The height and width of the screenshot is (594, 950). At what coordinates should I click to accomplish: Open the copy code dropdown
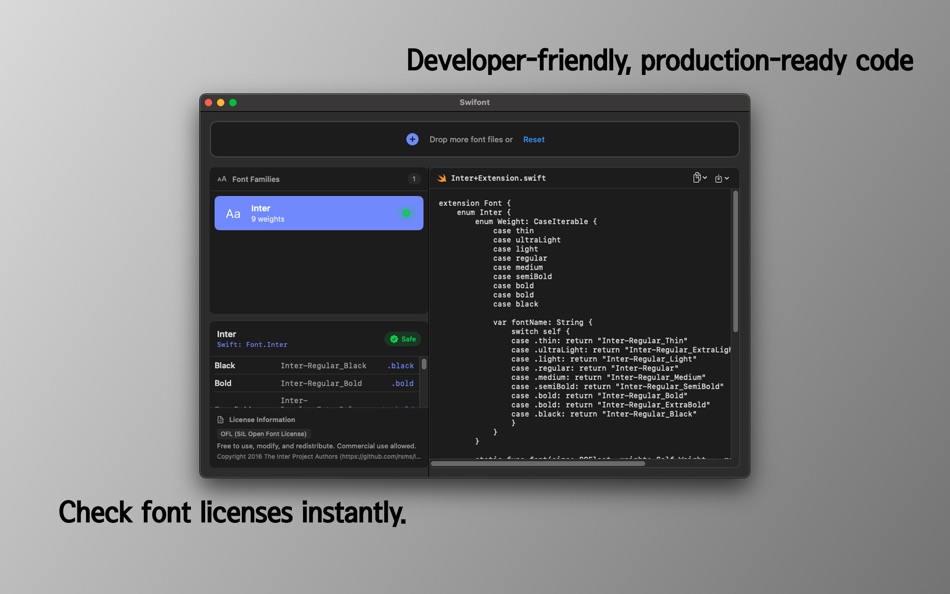[700, 178]
